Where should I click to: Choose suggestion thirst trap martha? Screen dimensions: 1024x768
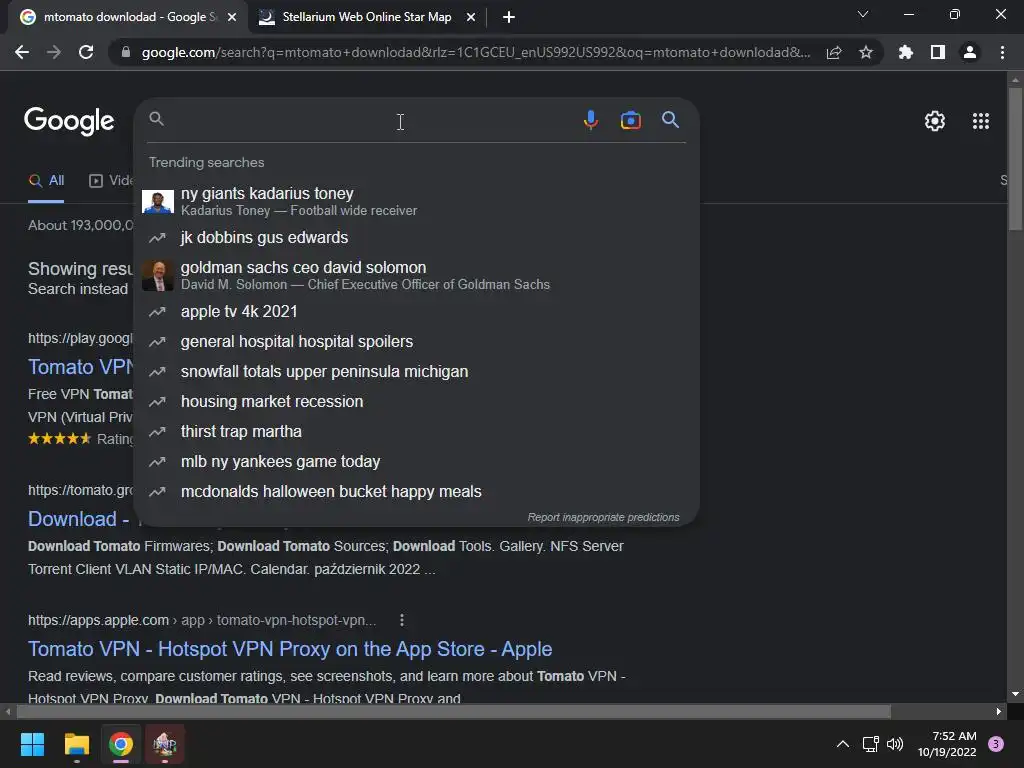coord(417,432)
